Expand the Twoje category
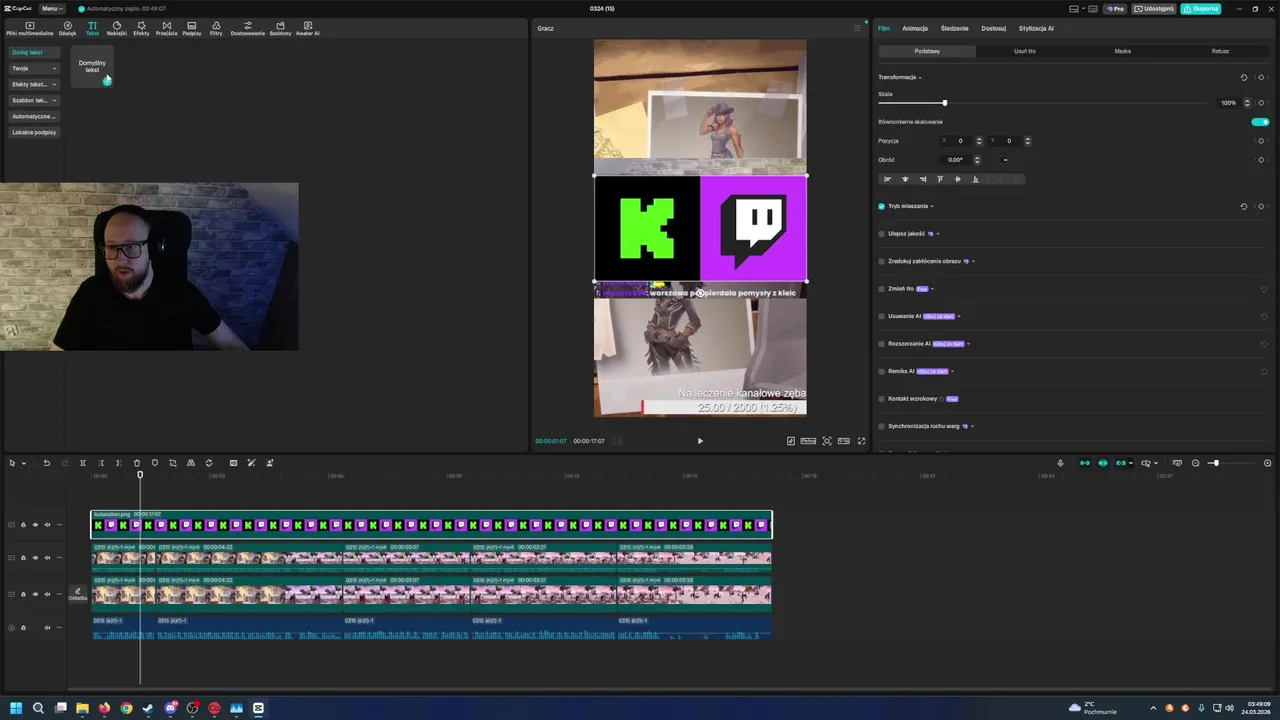This screenshot has height=720, width=1280. (x=35, y=68)
